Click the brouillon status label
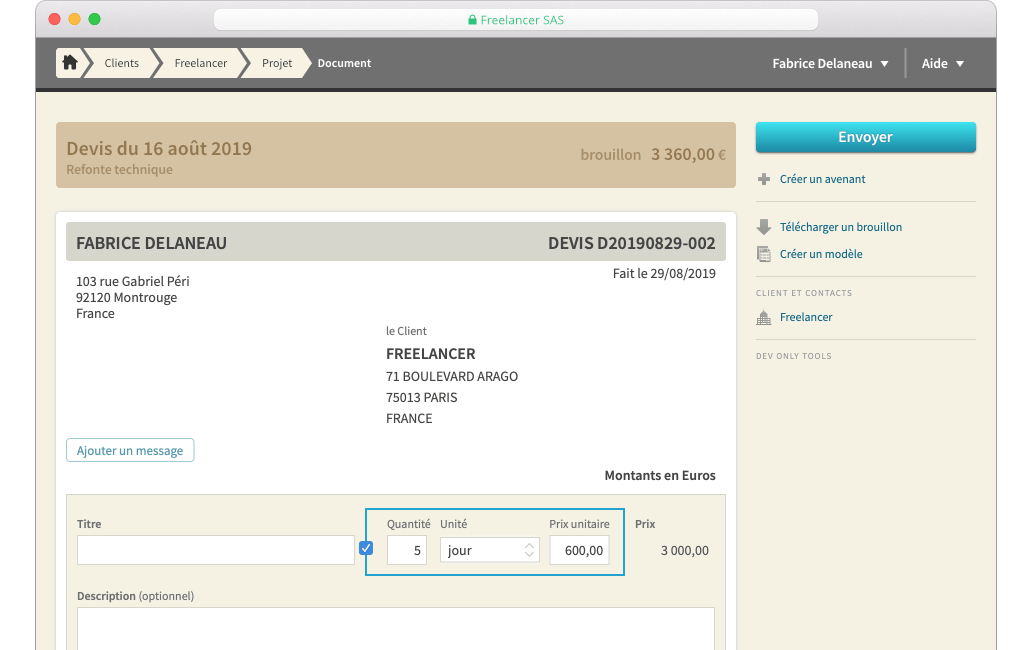The height and width of the screenshot is (650, 1032). click(x=611, y=155)
